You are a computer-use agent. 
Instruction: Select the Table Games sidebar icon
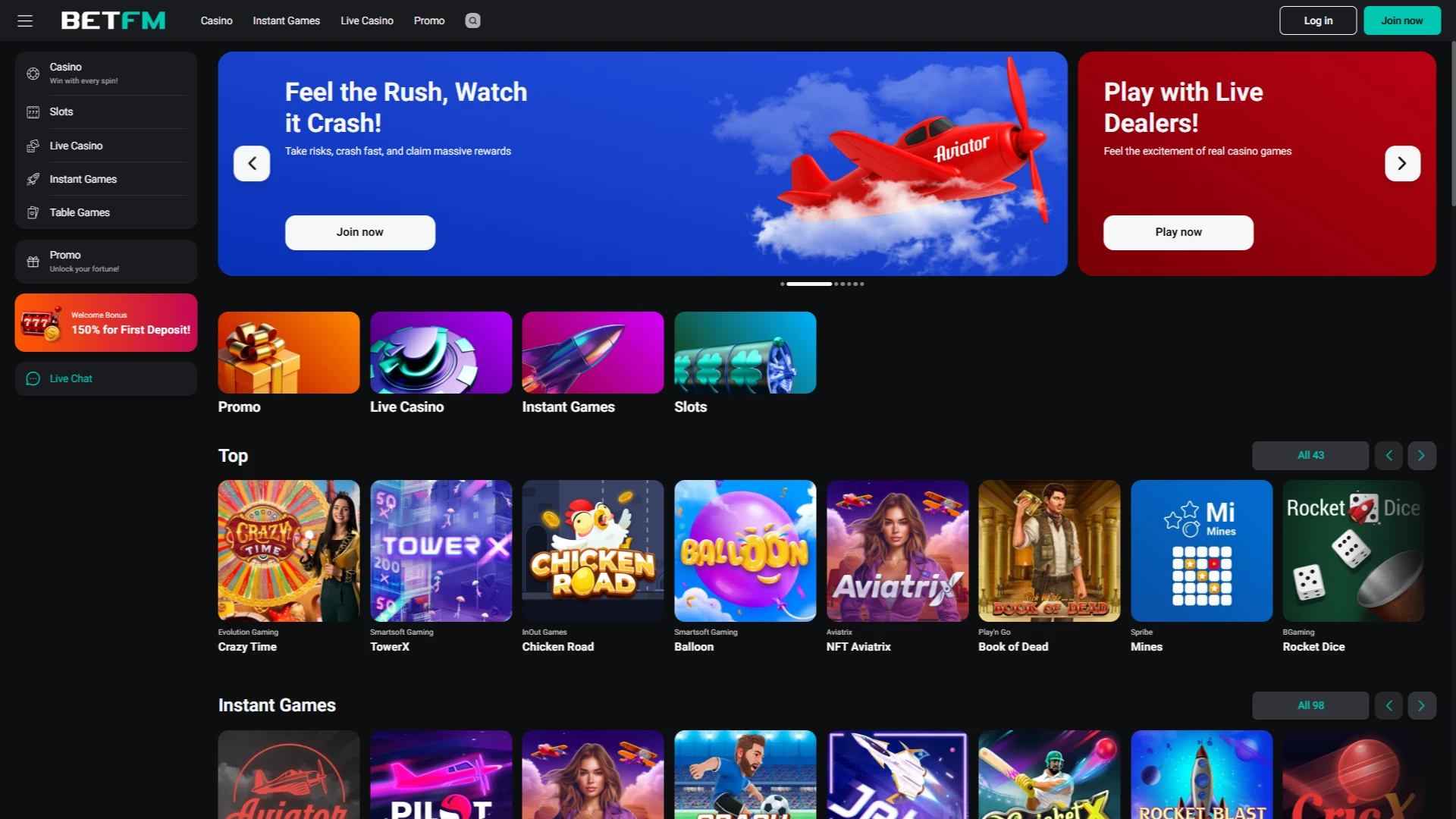33,212
